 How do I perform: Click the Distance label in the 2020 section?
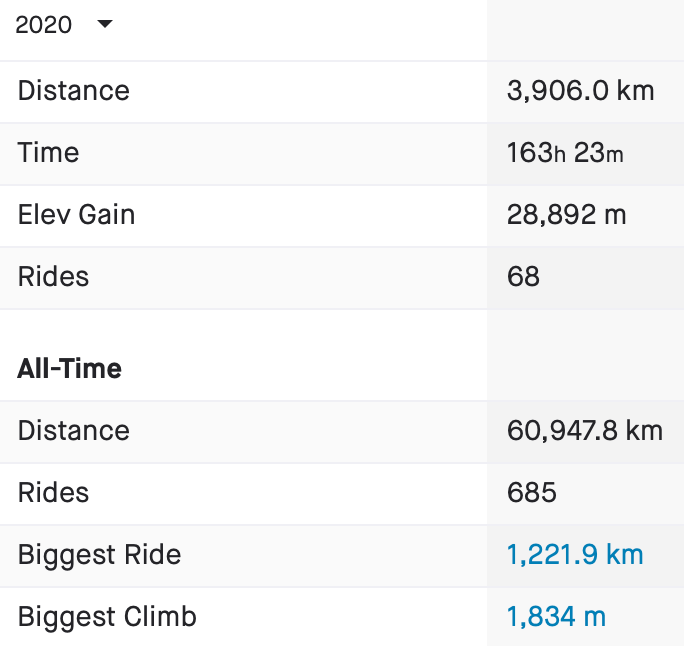coord(74,91)
